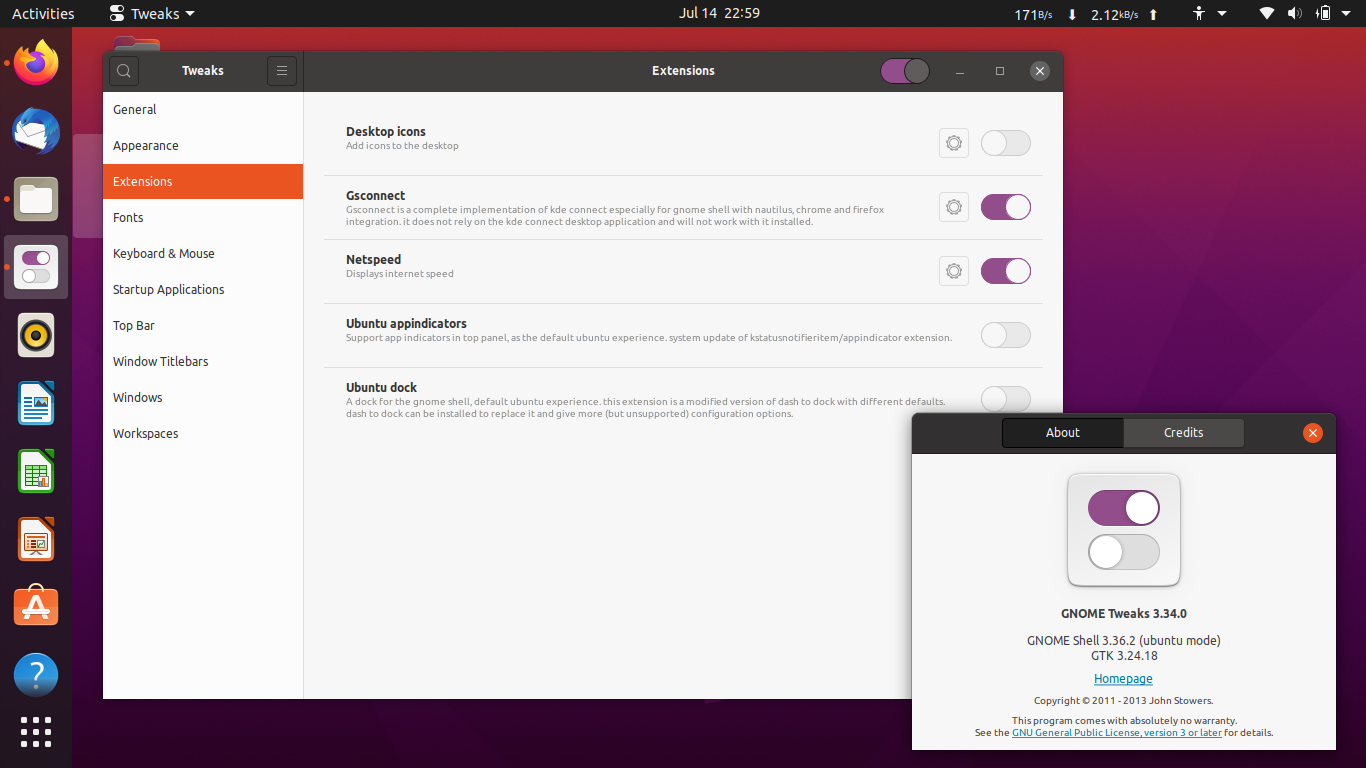Screen dimensions: 1366x768
Task: Open Gsconnect extension settings
Action: [x=953, y=207]
